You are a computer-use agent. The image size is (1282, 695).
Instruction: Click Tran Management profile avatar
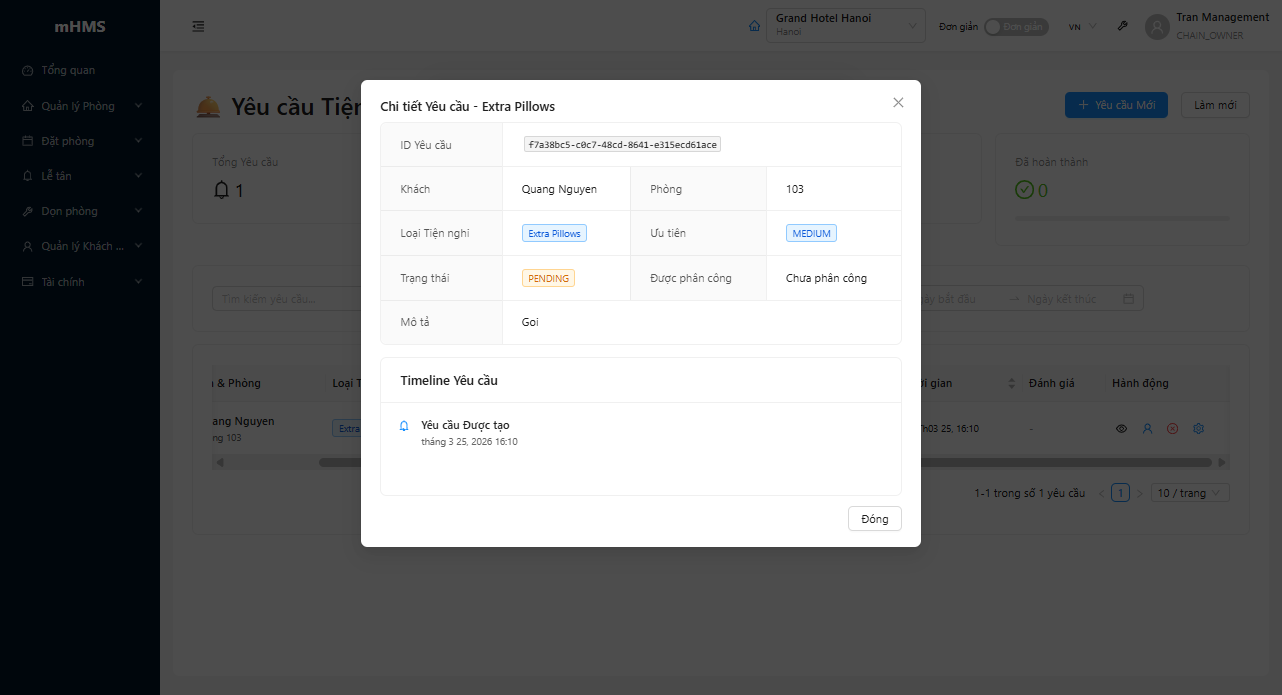1157,27
